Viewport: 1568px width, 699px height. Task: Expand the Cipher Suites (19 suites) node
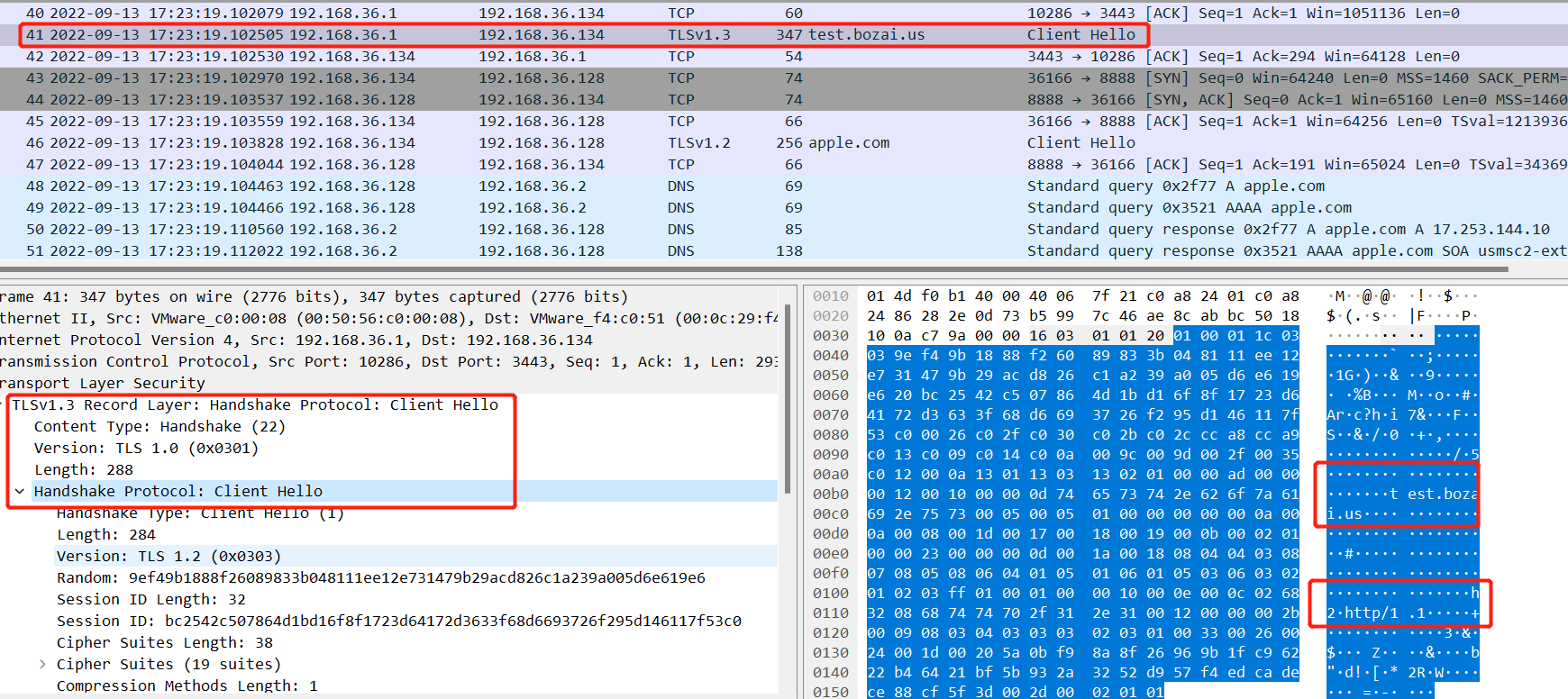pyautogui.click(x=42, y=664)
